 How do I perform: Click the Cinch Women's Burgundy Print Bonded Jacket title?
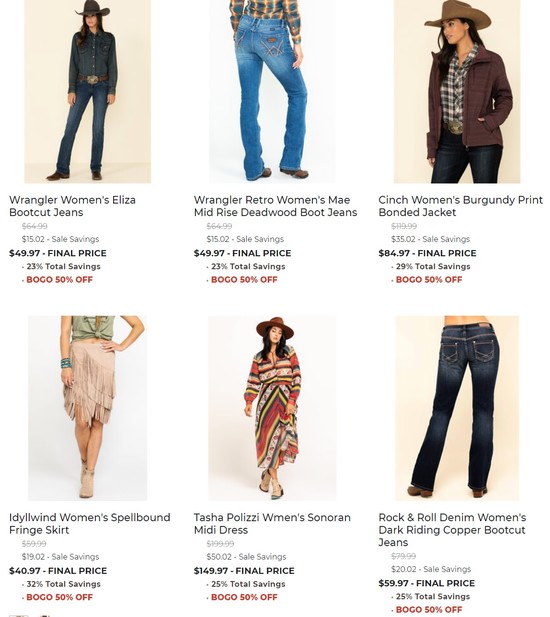click(460, 206)
